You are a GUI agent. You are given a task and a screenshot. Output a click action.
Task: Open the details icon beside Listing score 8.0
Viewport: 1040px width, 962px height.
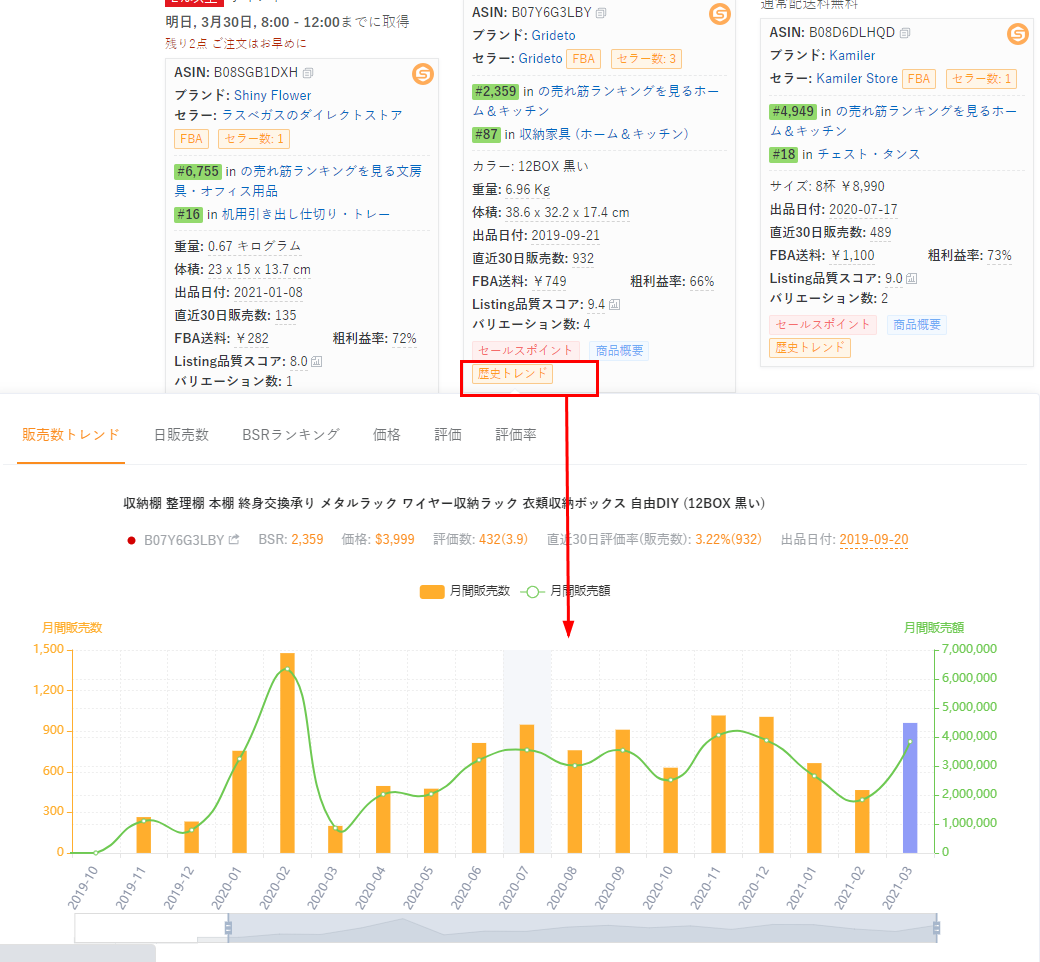tap(316, 362)
